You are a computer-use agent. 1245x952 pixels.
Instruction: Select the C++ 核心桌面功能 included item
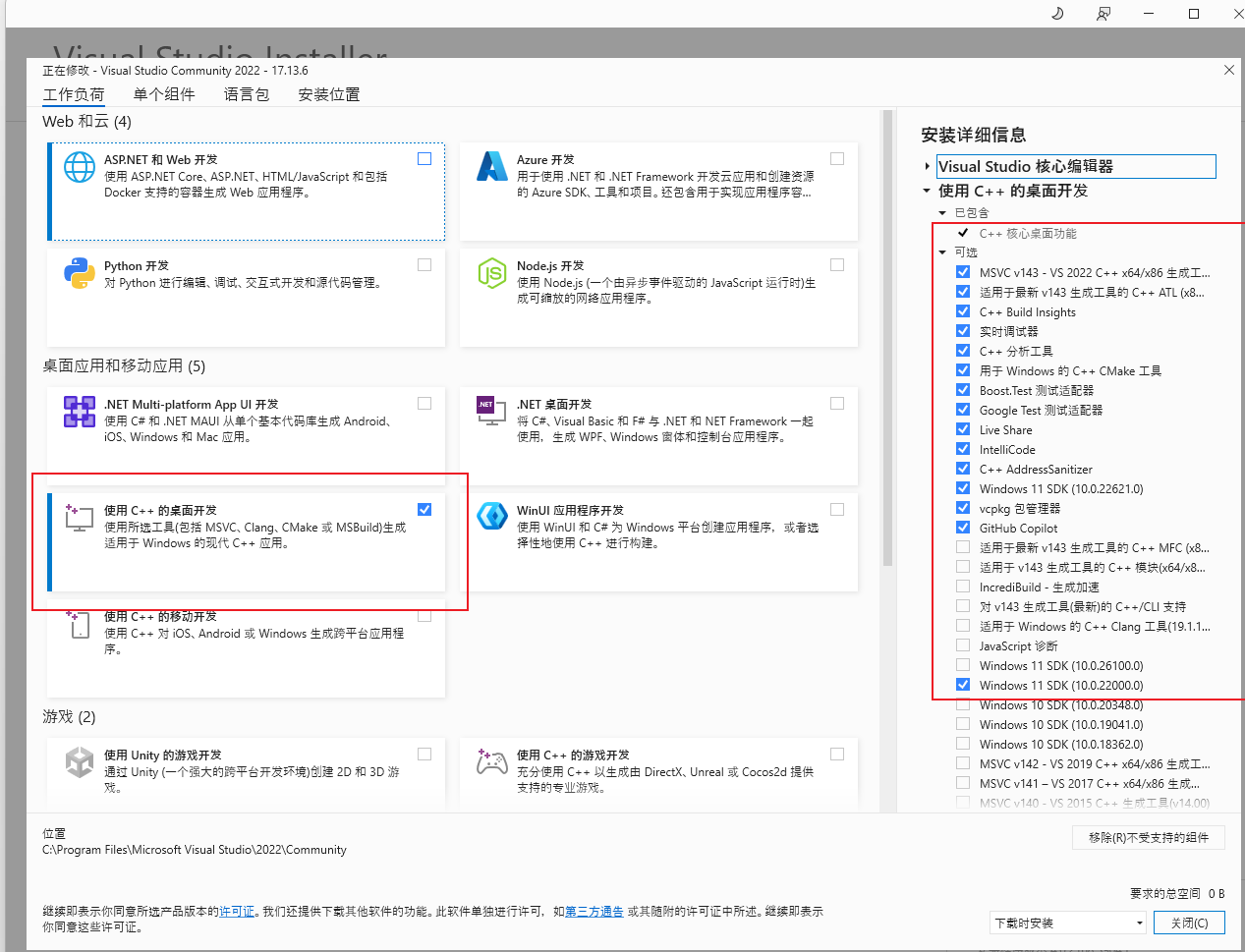pyautogui.click(x=1028, y=233)
